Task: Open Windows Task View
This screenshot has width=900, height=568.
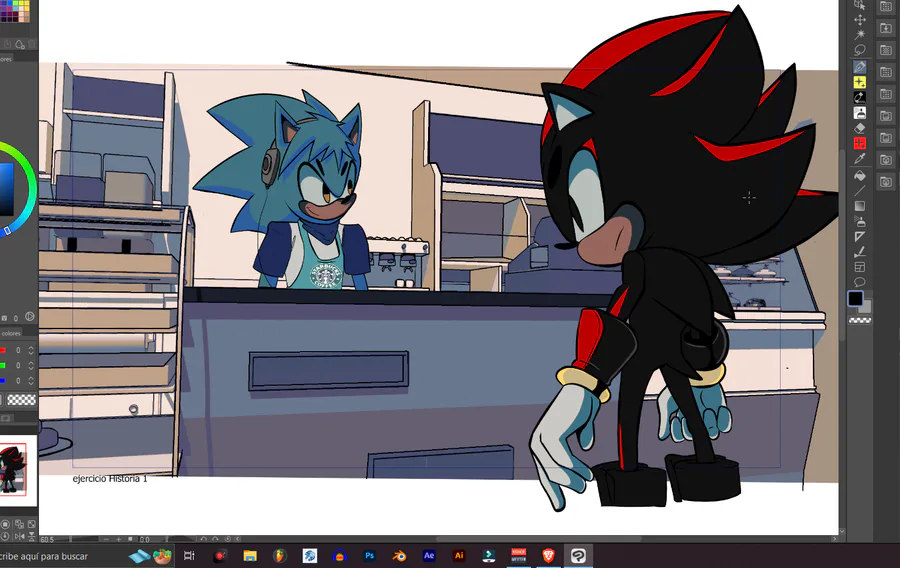Action: coord(189,555)
